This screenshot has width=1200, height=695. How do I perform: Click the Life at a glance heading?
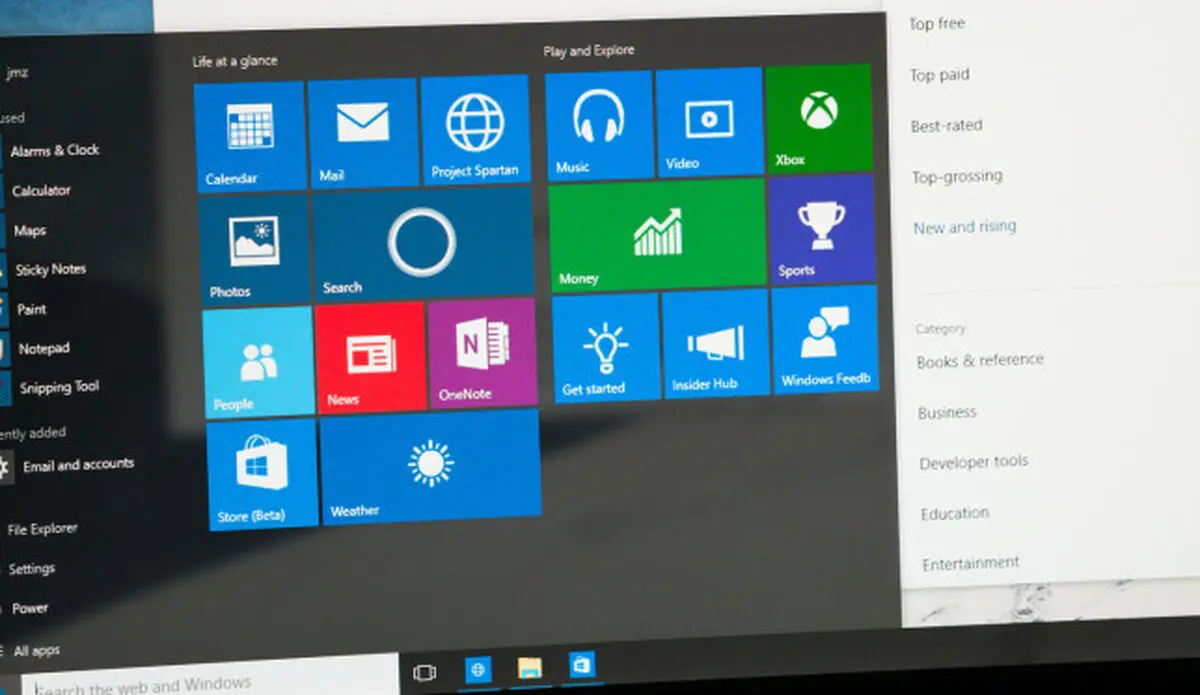pyautogui.click(x=235, y=61)
